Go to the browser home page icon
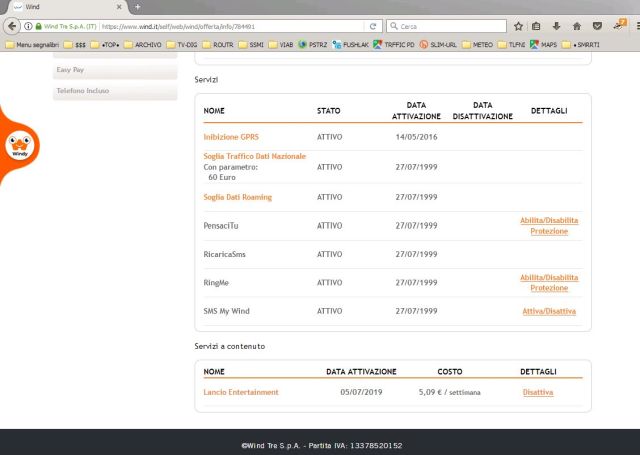Image resolution: width=640 pixels, height=455 pixels. [576, 26]
